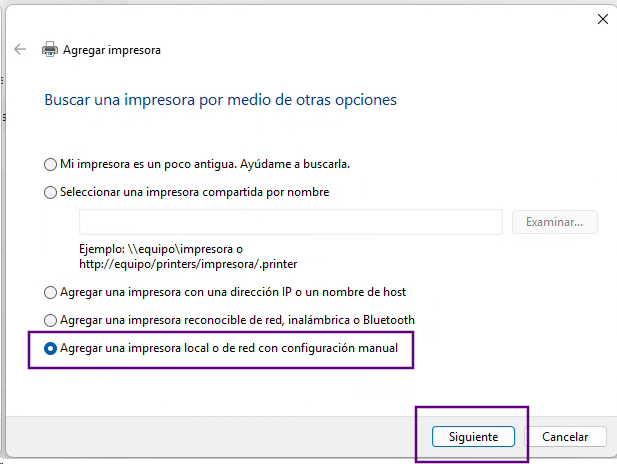Screen dimensions: 617x464
Task: Select 'Mi impresora es un poco antigua' radio button
Action: point(51,163)
